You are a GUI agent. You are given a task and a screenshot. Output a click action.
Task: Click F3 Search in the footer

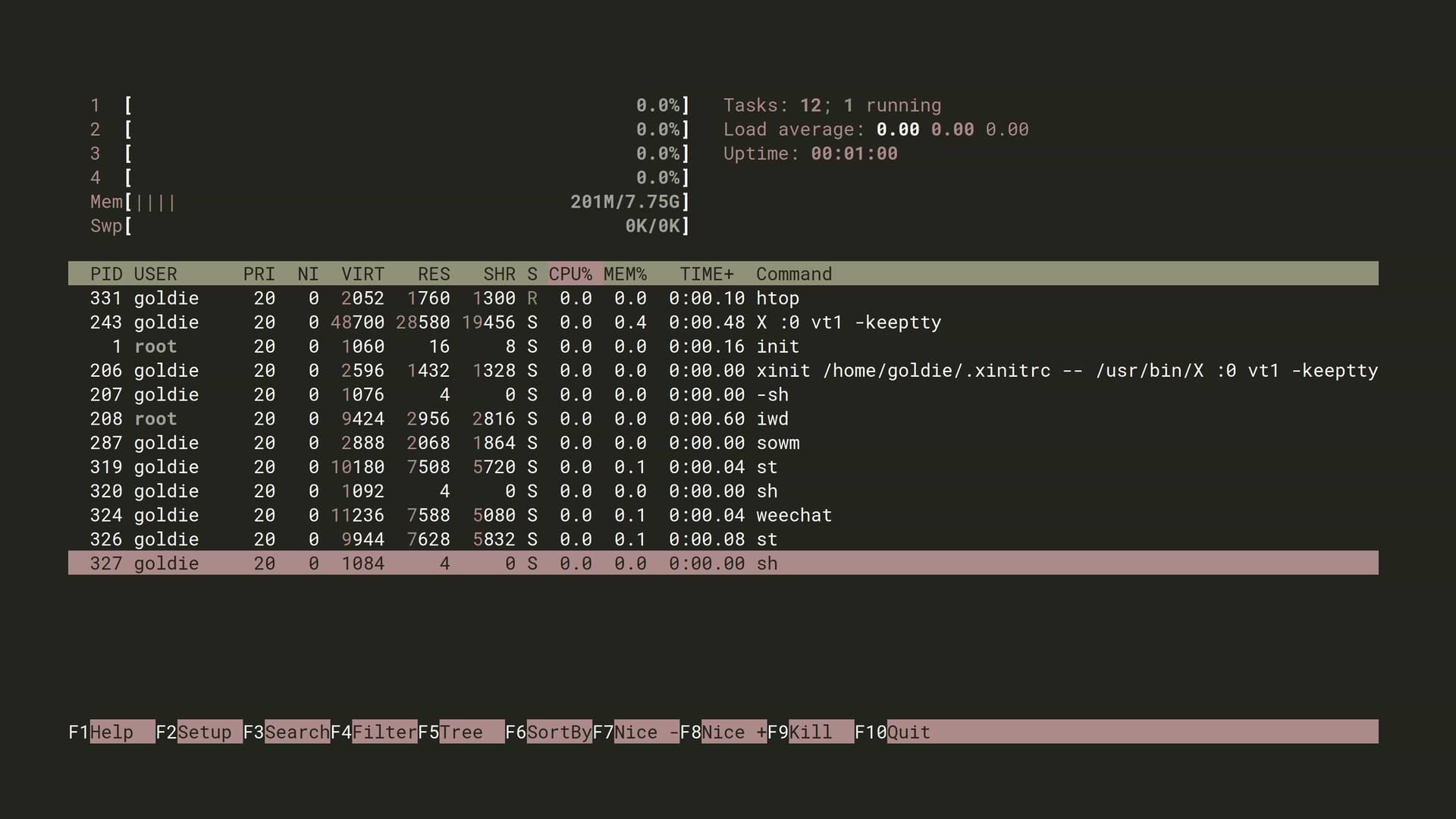(x=287, y=732)
